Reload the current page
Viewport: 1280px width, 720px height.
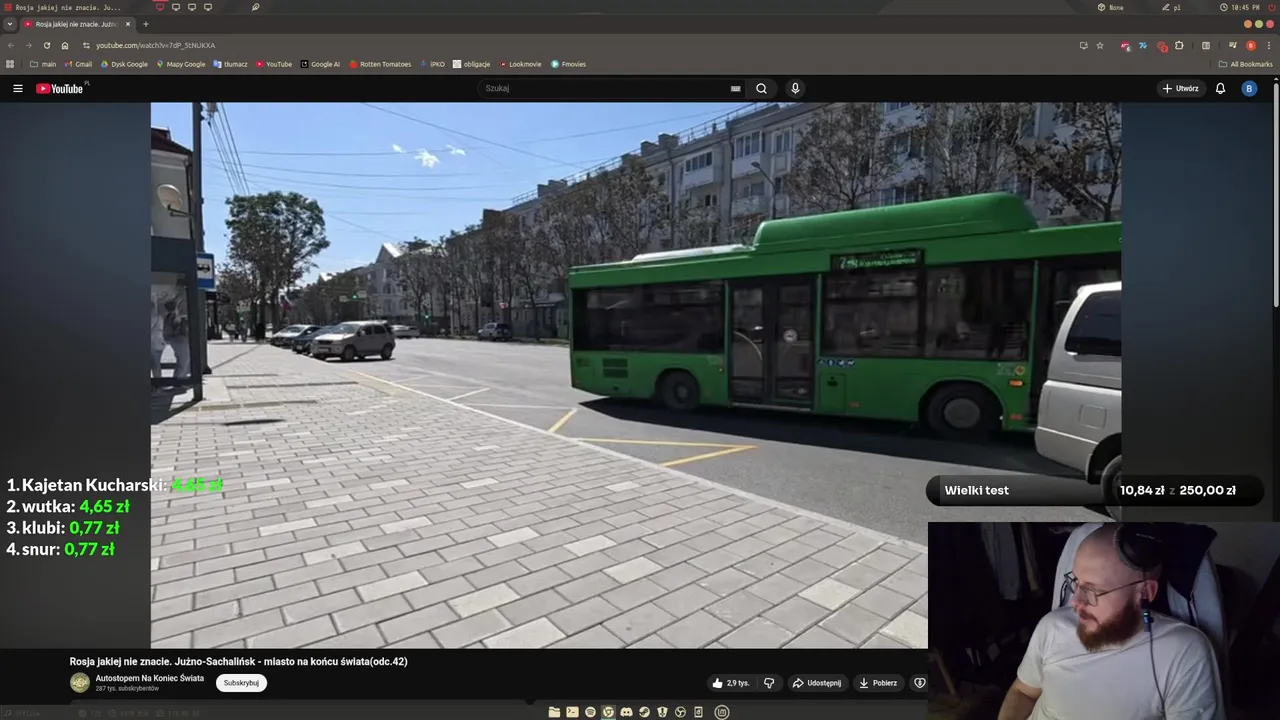[46, 45]
